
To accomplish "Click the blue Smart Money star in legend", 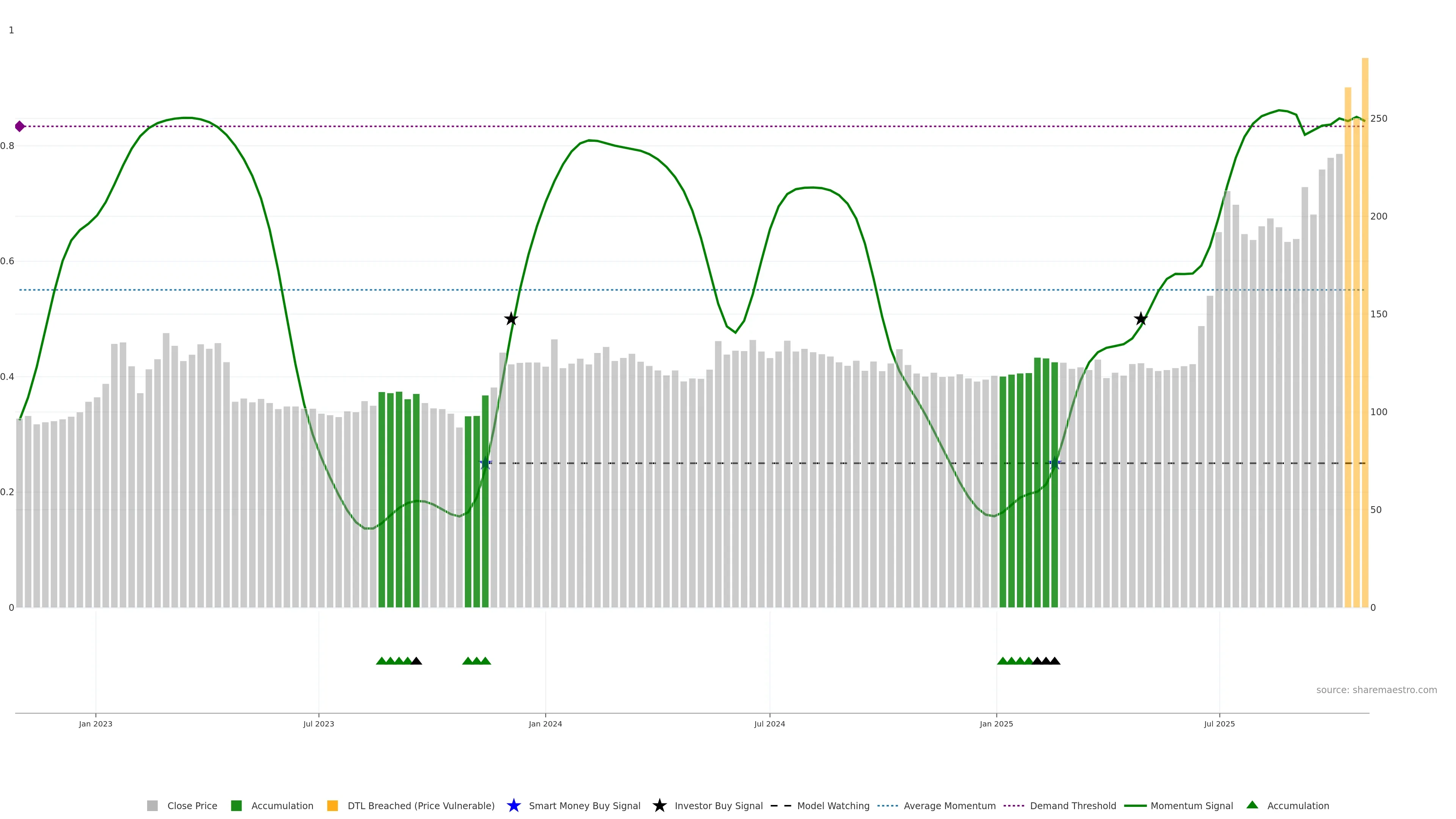I will click(x=513, y=805).
